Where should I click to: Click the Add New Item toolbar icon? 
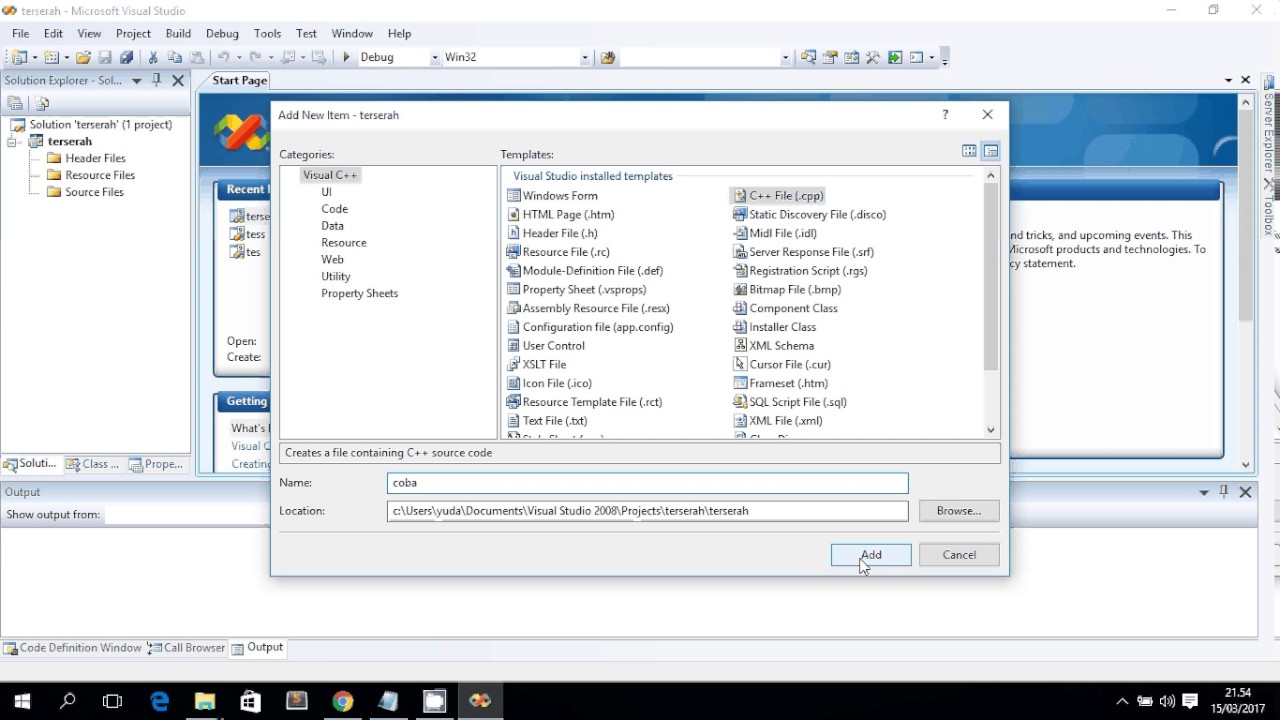point(52,58)
